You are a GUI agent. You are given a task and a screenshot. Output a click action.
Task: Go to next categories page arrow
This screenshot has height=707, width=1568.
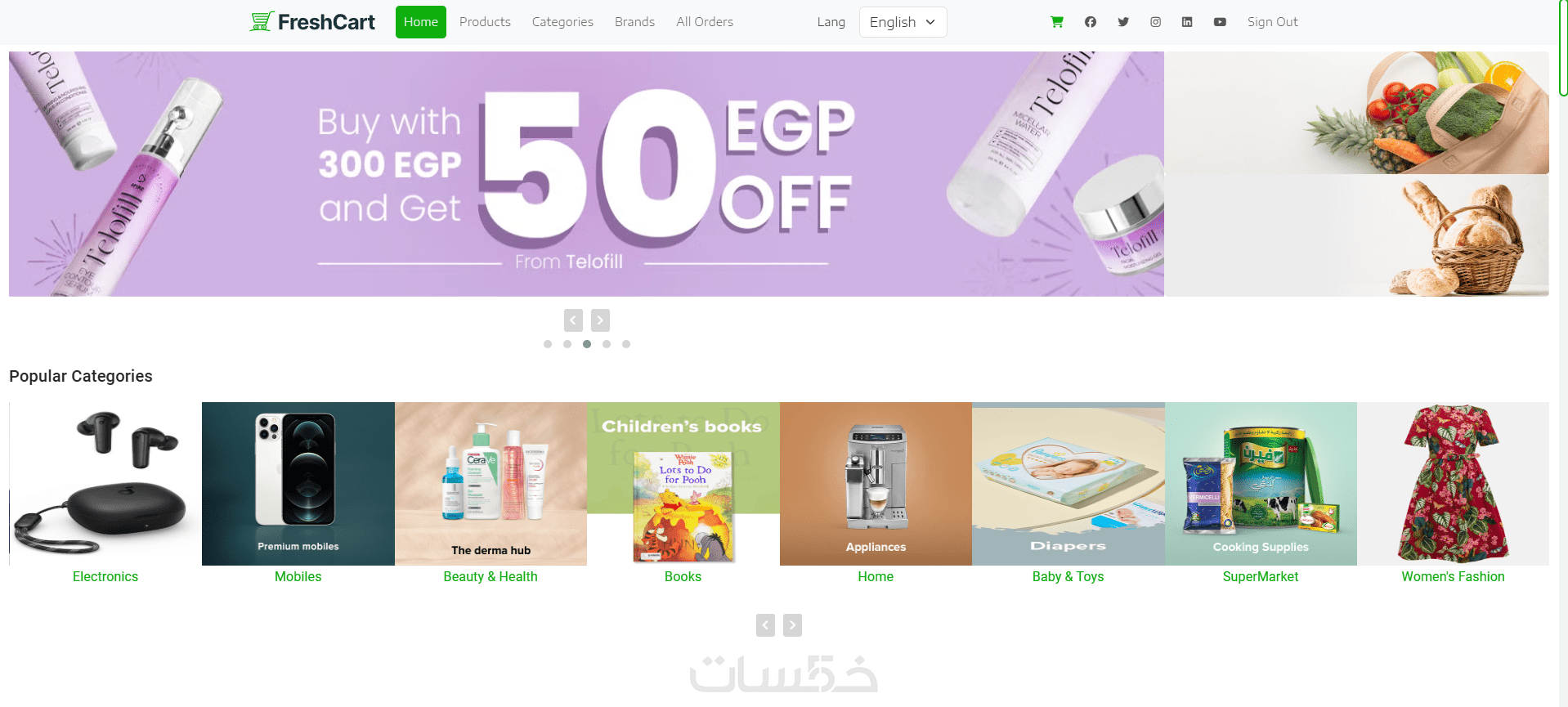[x=792, y=625]
